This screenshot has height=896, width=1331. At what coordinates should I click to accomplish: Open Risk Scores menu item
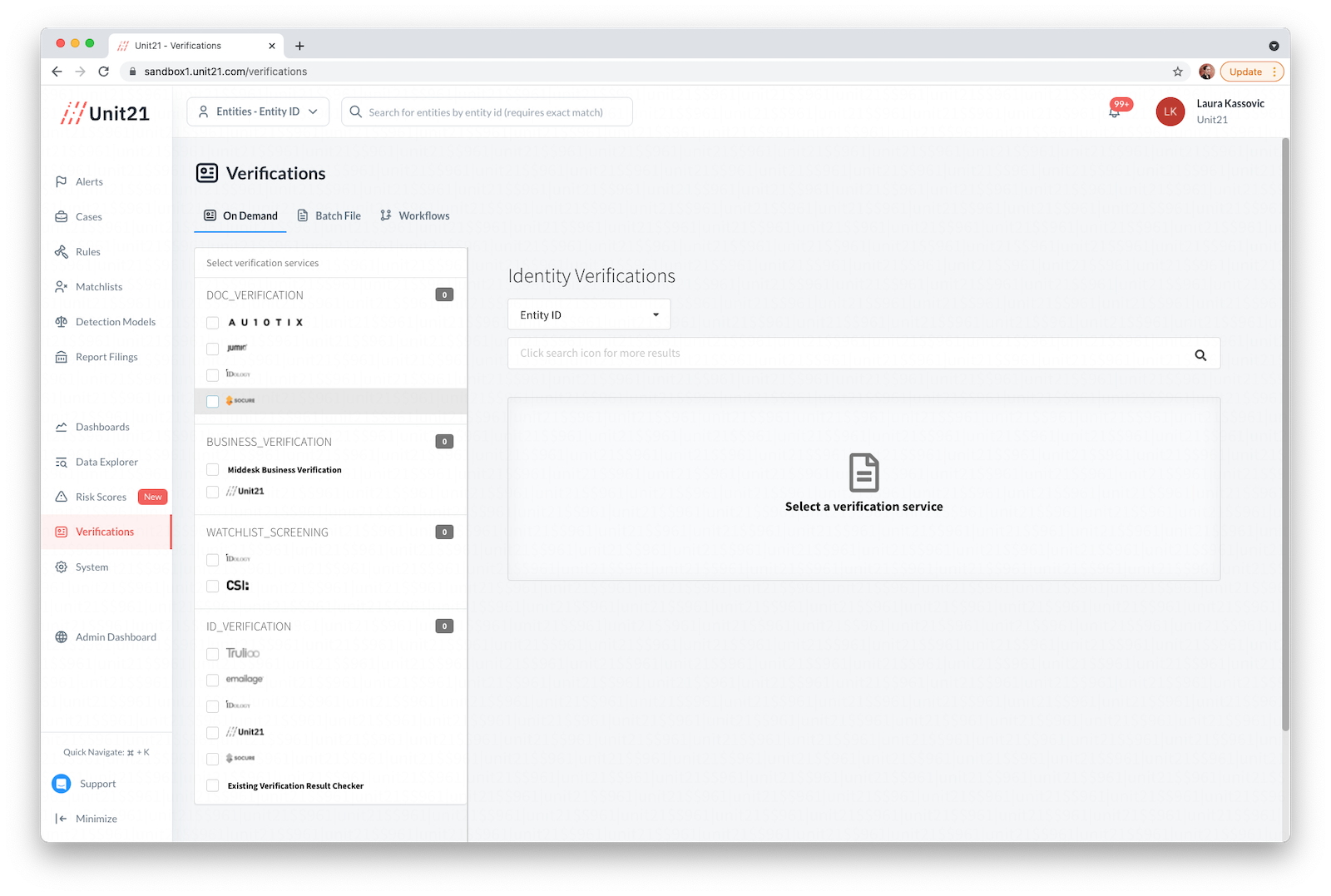(x=101, y=497)
